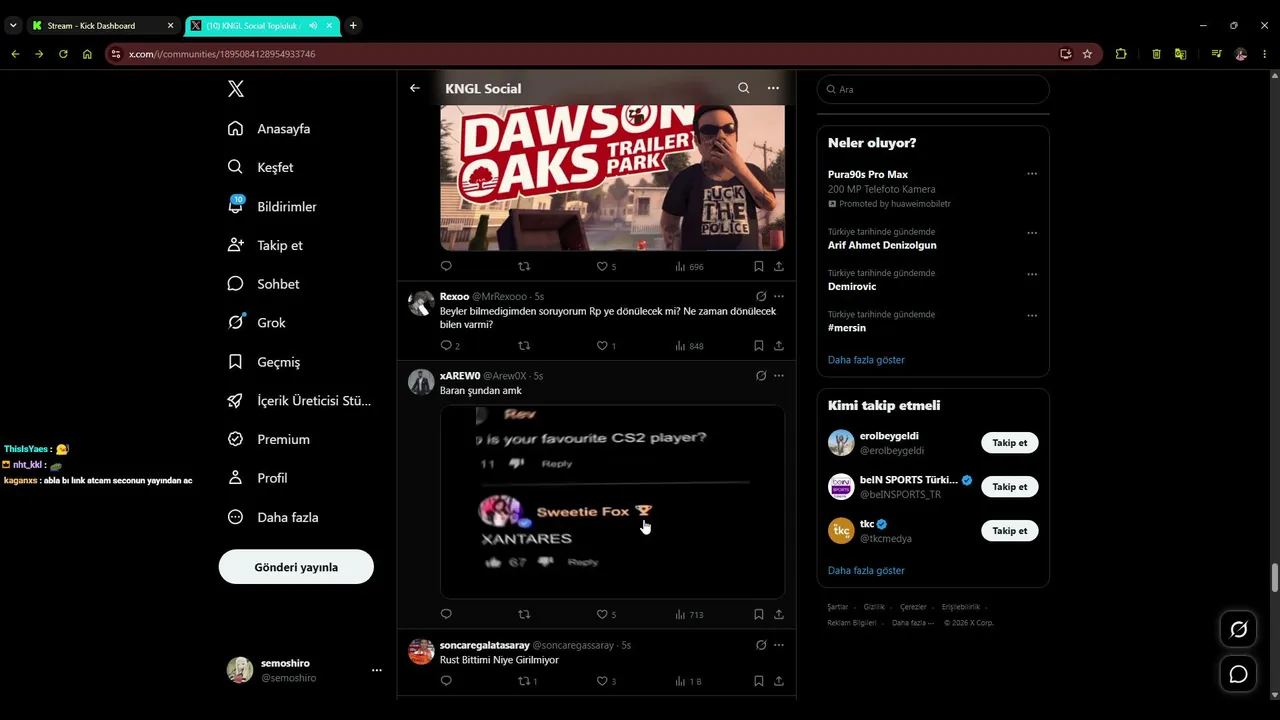This screenshot has width=1280, height=720.
Task: Open Rexoo's profile avatar
Action: (x=421, y=303)
